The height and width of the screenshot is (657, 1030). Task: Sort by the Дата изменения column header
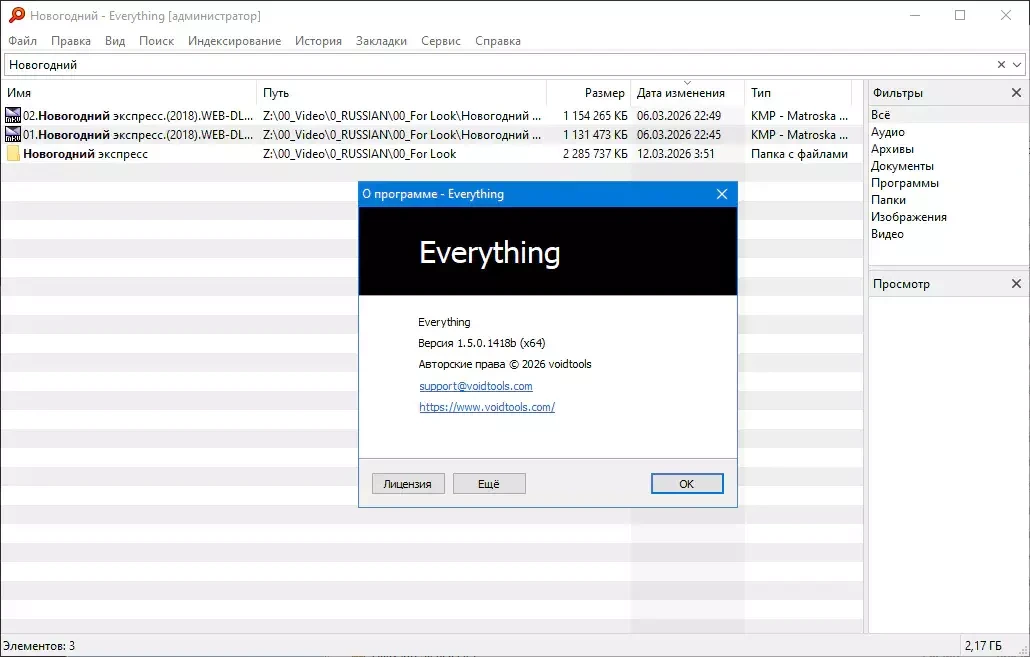coord(687,93)
